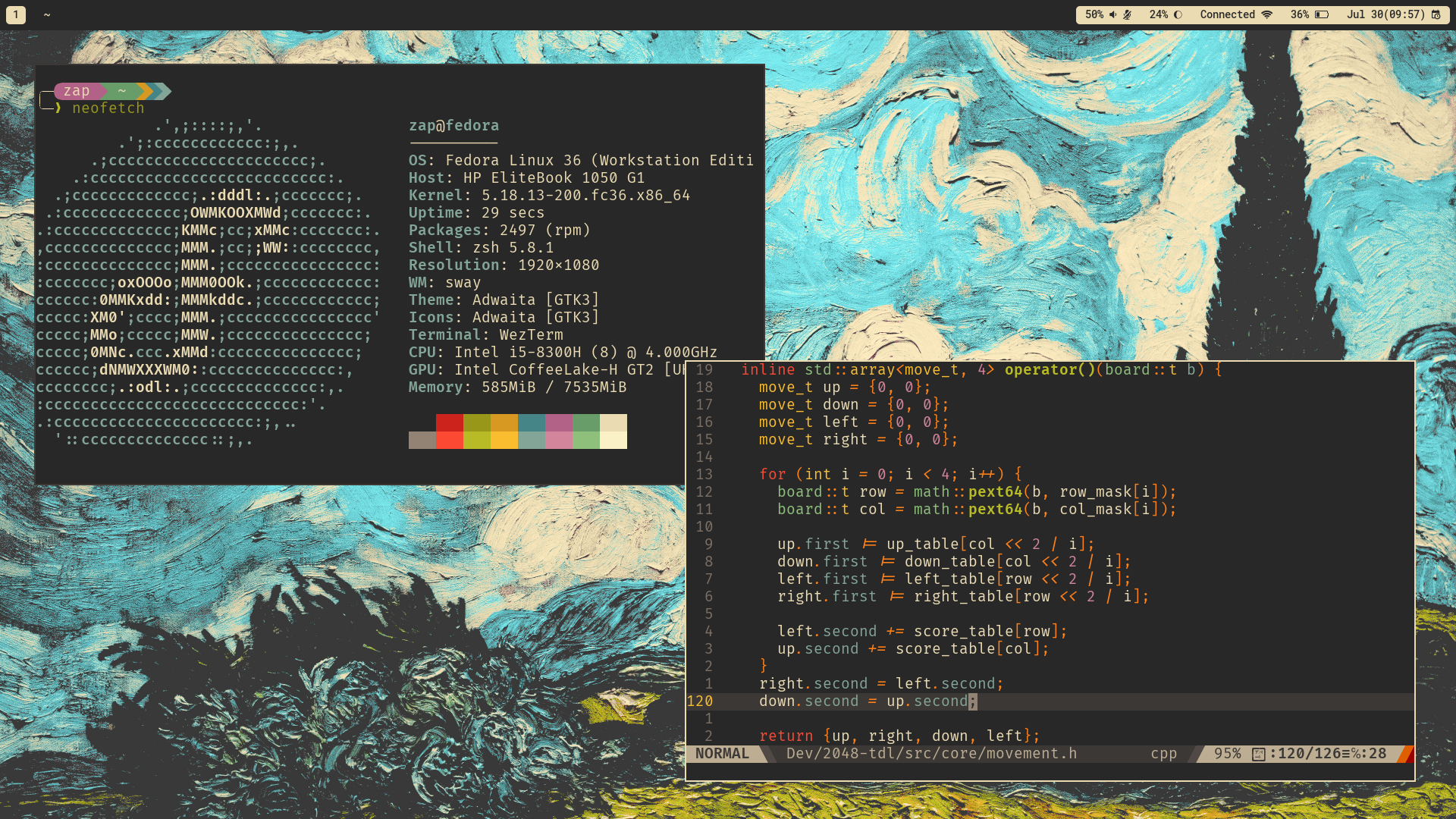The width and height of the screenshot is (1456, 819).
Task: Click the zap prompt segment in terminal
Action: coord(77,91)
